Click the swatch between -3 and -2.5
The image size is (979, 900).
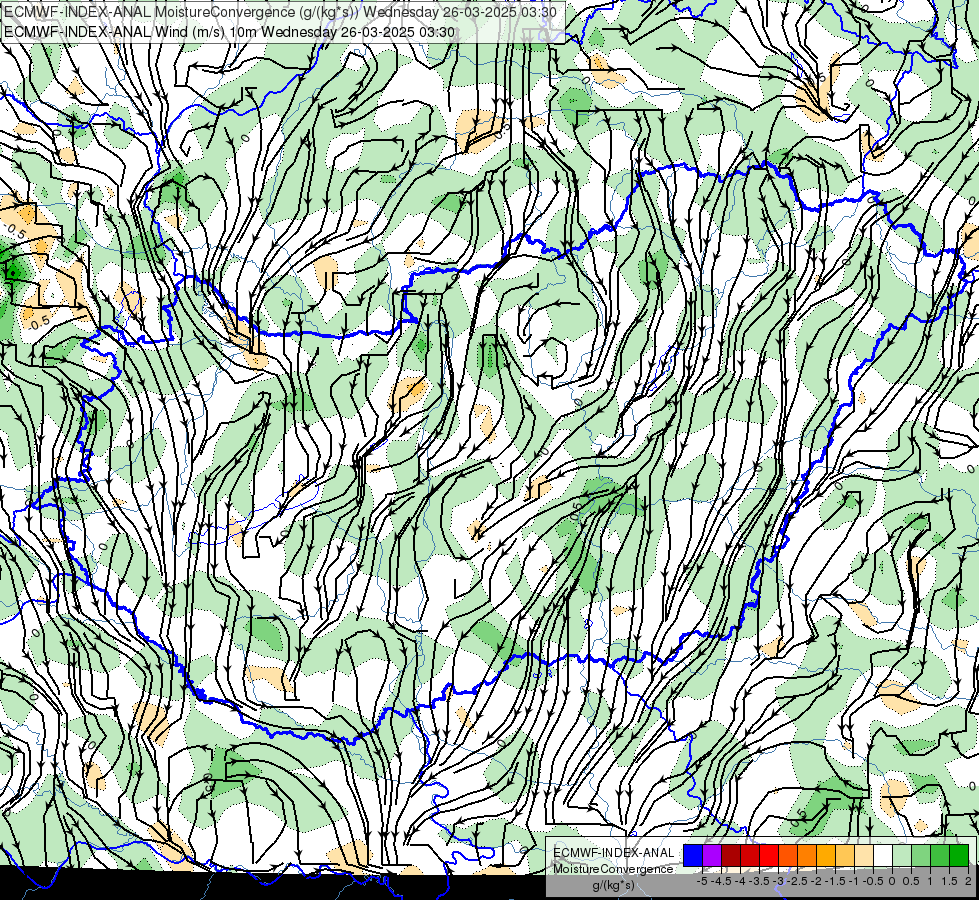(x=788, y=855)
